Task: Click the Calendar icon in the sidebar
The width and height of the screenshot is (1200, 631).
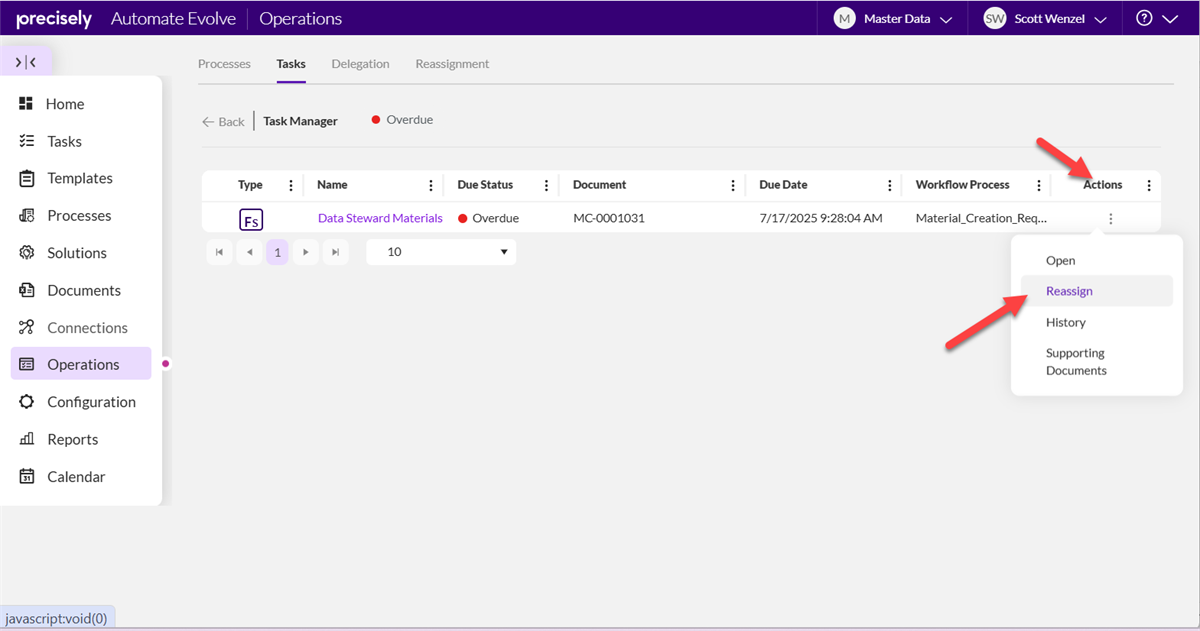Action: (x=27, y=477)
